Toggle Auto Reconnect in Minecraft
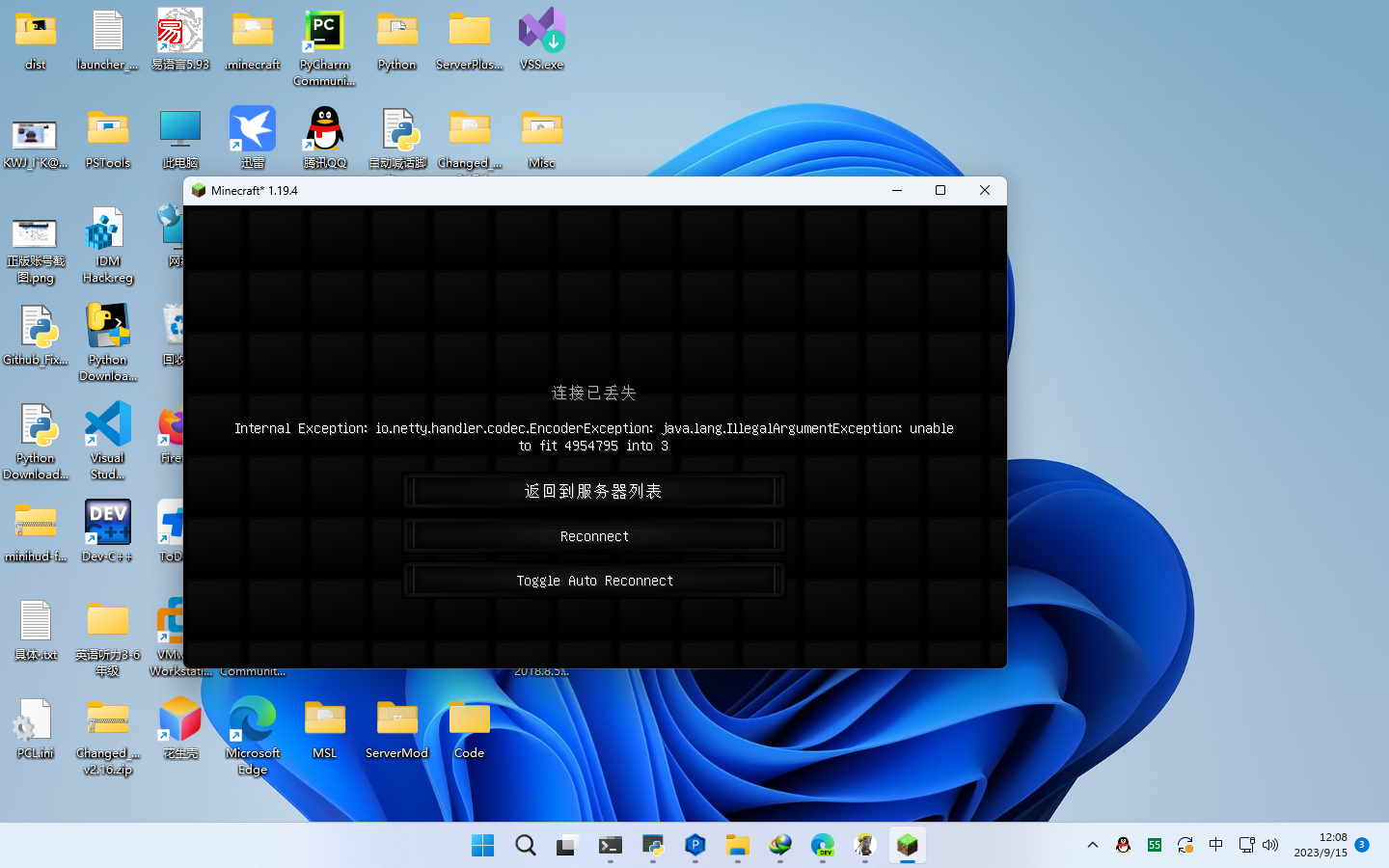This screenshot has height=868, width=1389. 593,581
